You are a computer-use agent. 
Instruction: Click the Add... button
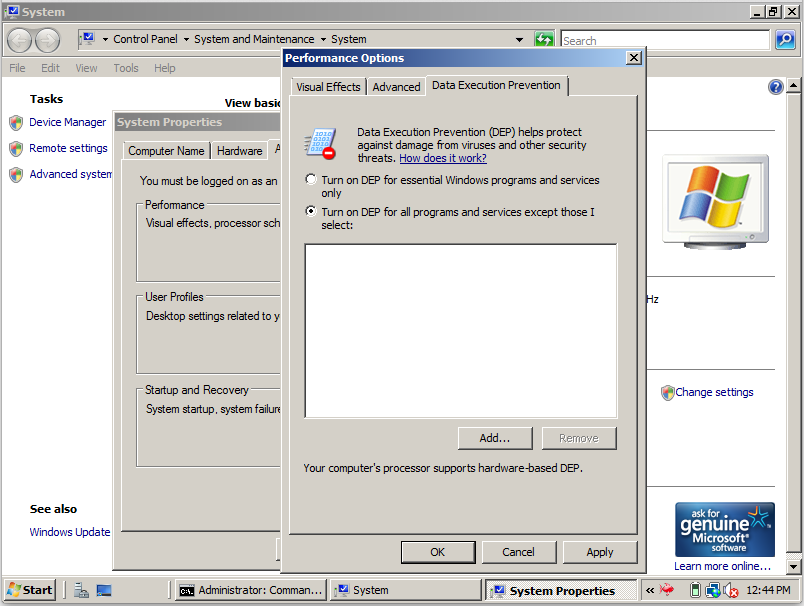pos(495,438)
